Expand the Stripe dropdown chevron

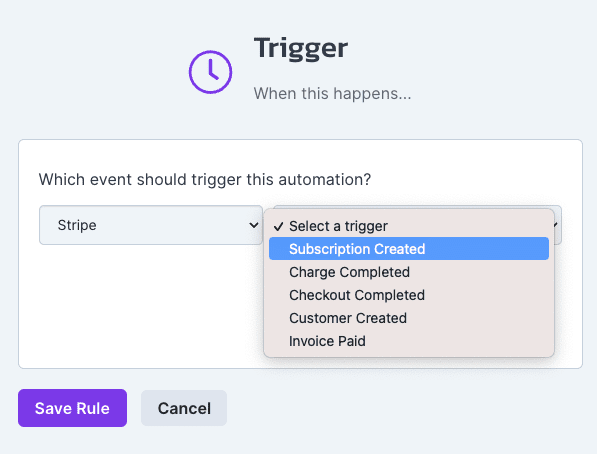pos(254,225)
